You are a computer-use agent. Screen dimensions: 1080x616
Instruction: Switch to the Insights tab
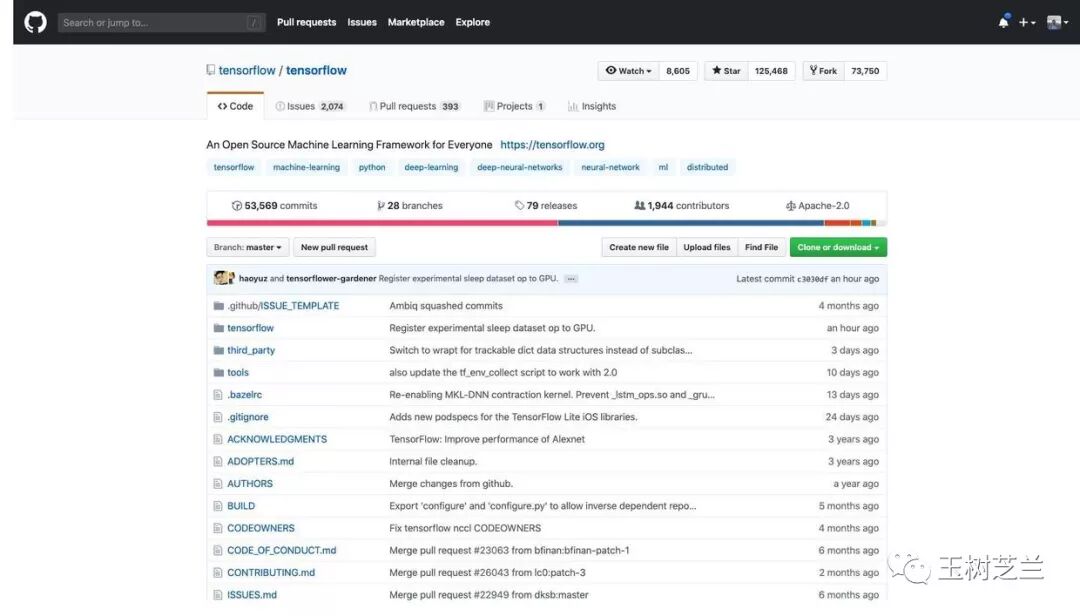click(x=592, y=106)
